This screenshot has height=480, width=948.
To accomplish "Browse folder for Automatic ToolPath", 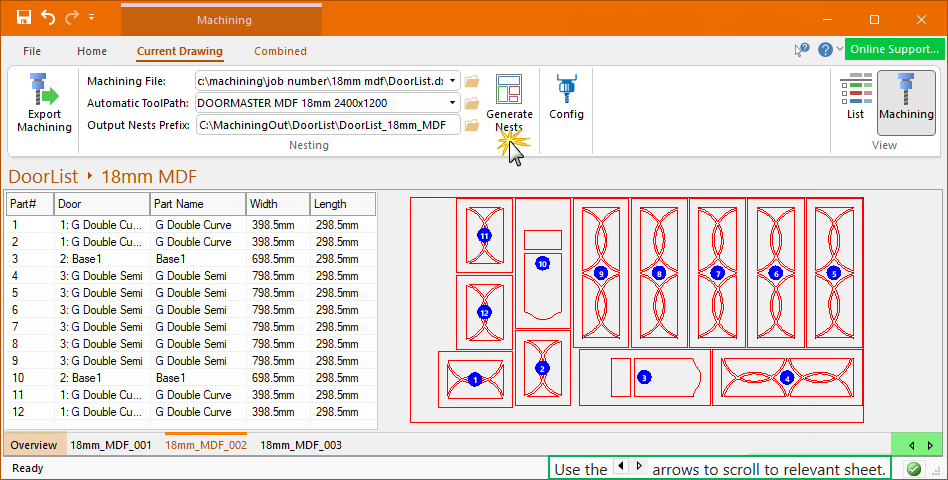I will point(472,103).
